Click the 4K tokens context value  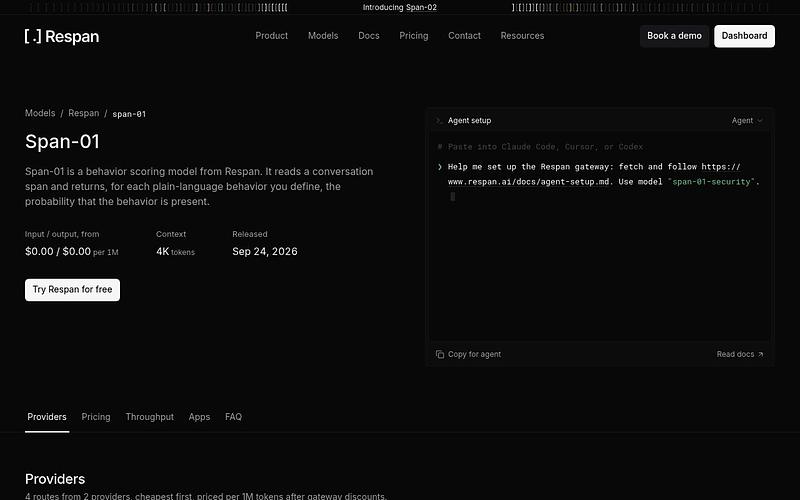176,252
